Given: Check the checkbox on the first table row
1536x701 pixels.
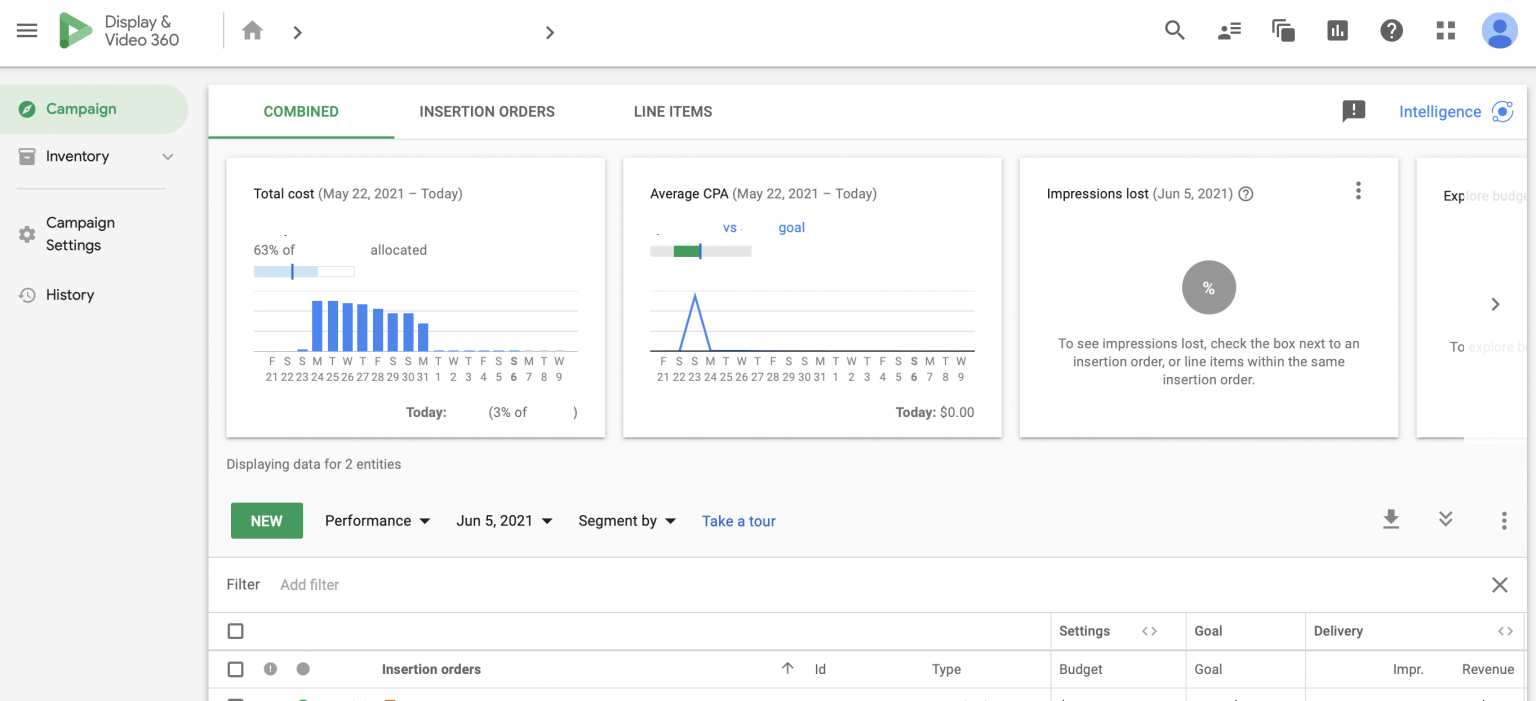Looking at the screenshot, I should tap(236, 698).
